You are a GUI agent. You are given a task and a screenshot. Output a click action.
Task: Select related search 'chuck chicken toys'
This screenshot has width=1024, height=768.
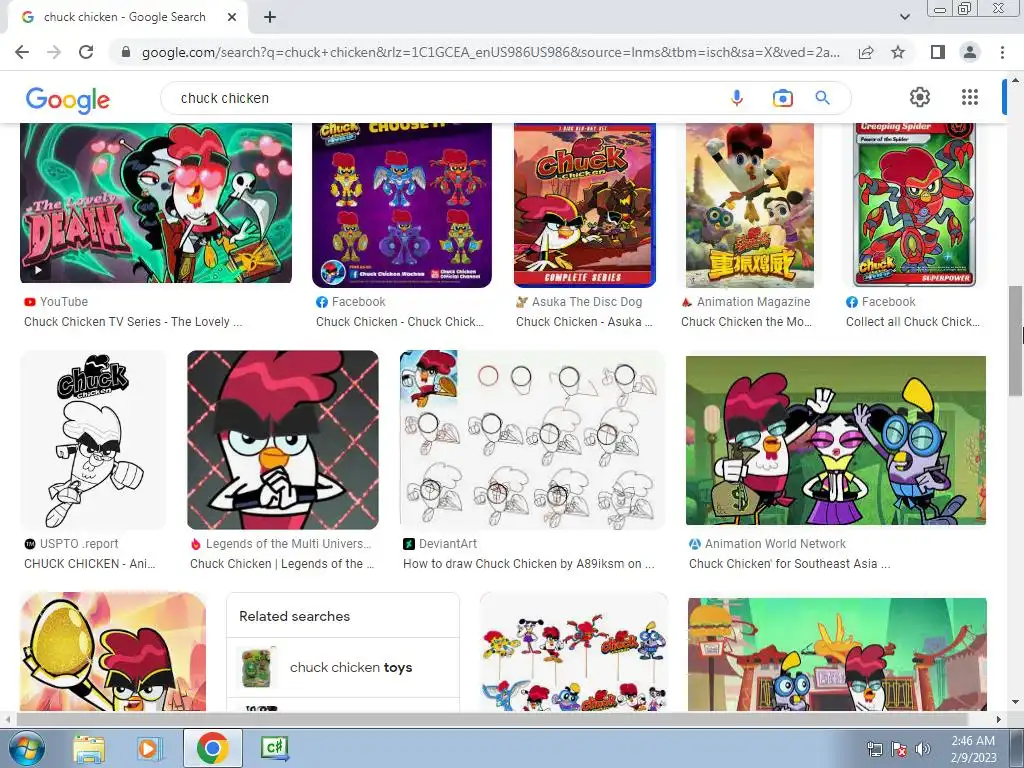click(343, 667)
